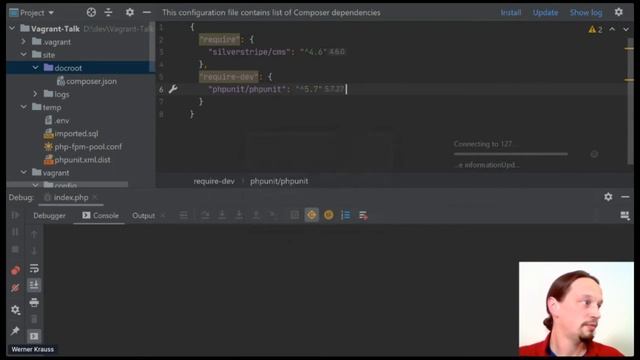The height and width of the screenshot is (360, 640).
Task: Click the blue list icon in debug toolbar
Action: [346, 215]
